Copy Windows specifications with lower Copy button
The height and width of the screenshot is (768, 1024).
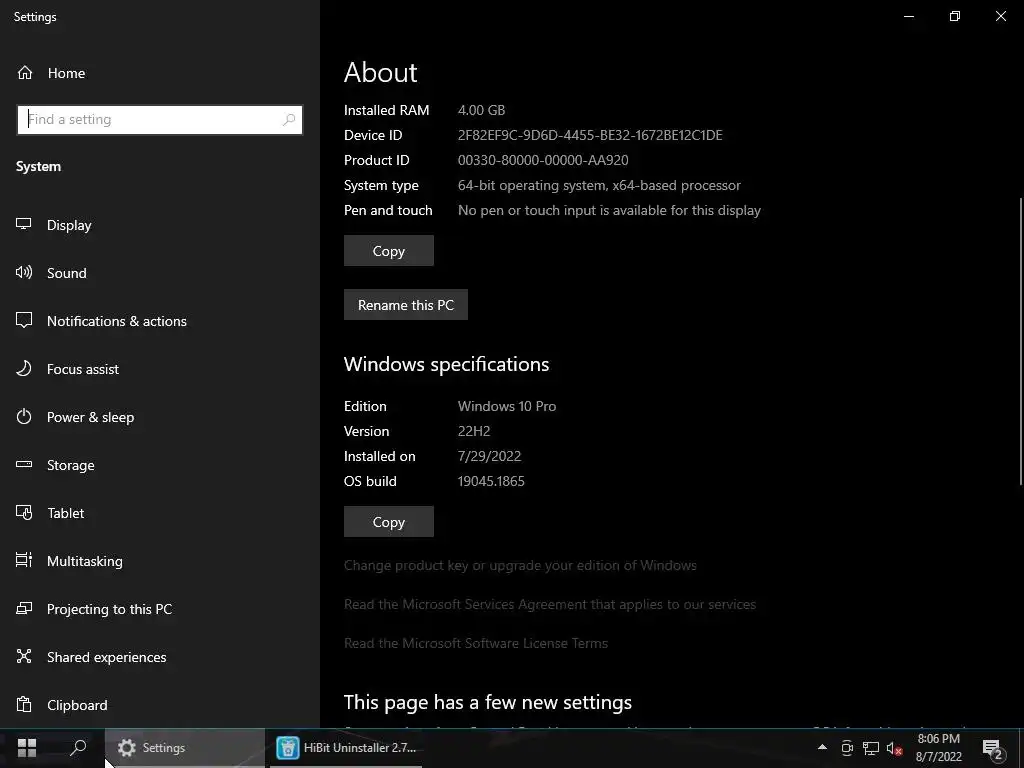(389, 522)
